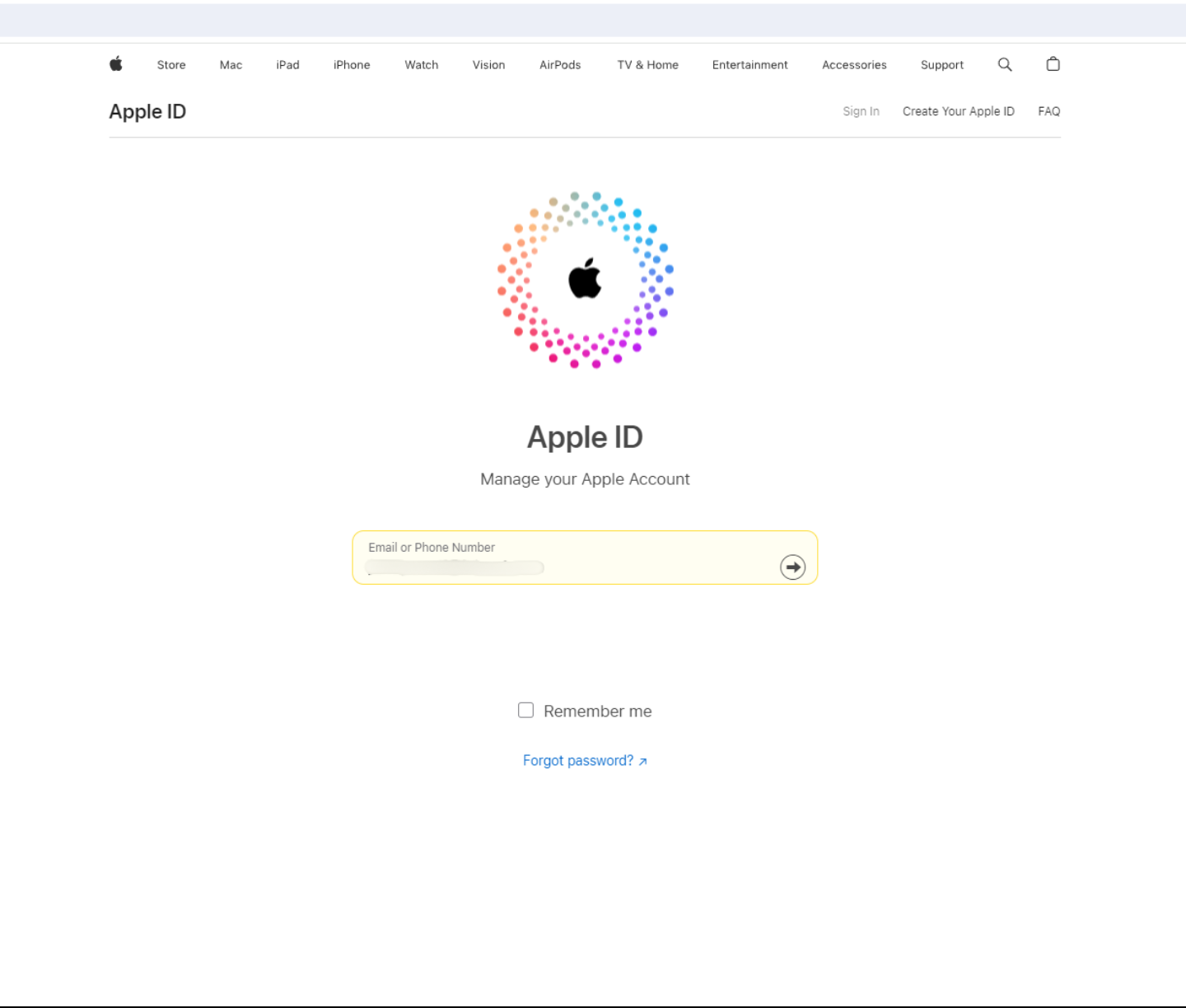Open the TV & Home menu

(x=648, y=65)
